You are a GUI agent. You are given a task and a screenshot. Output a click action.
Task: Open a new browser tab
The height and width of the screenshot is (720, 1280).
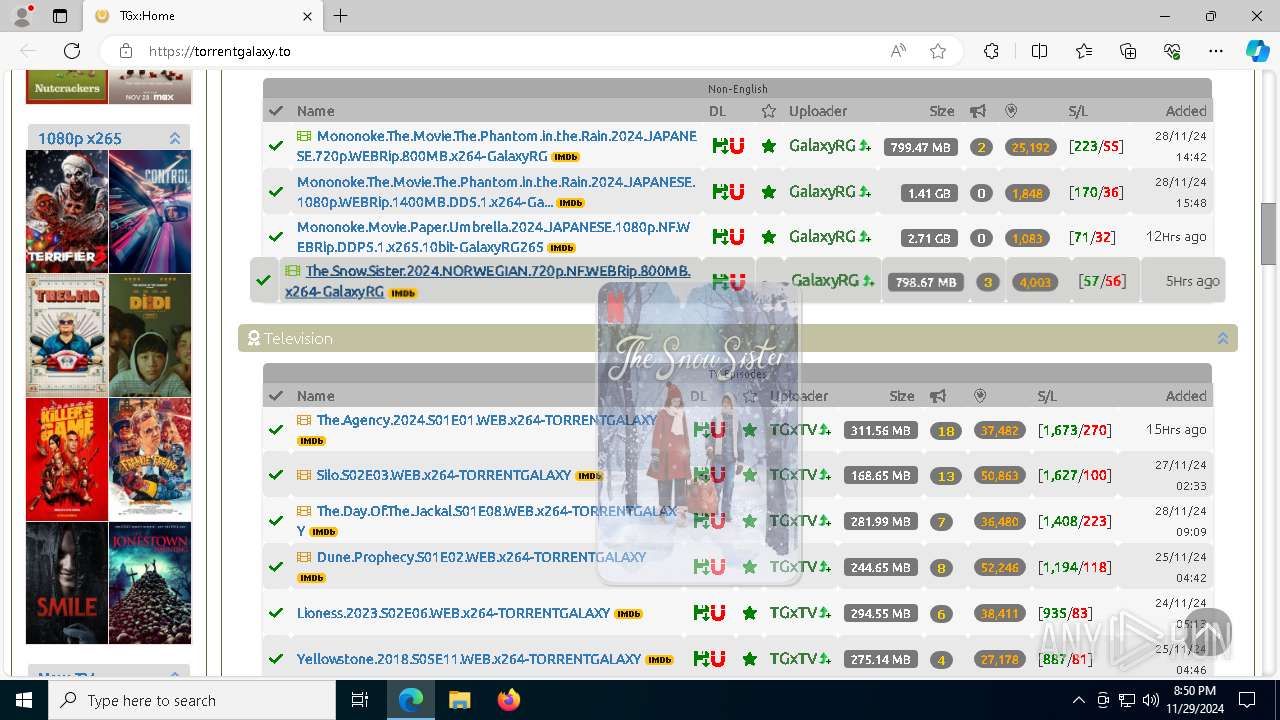(341, 16)
